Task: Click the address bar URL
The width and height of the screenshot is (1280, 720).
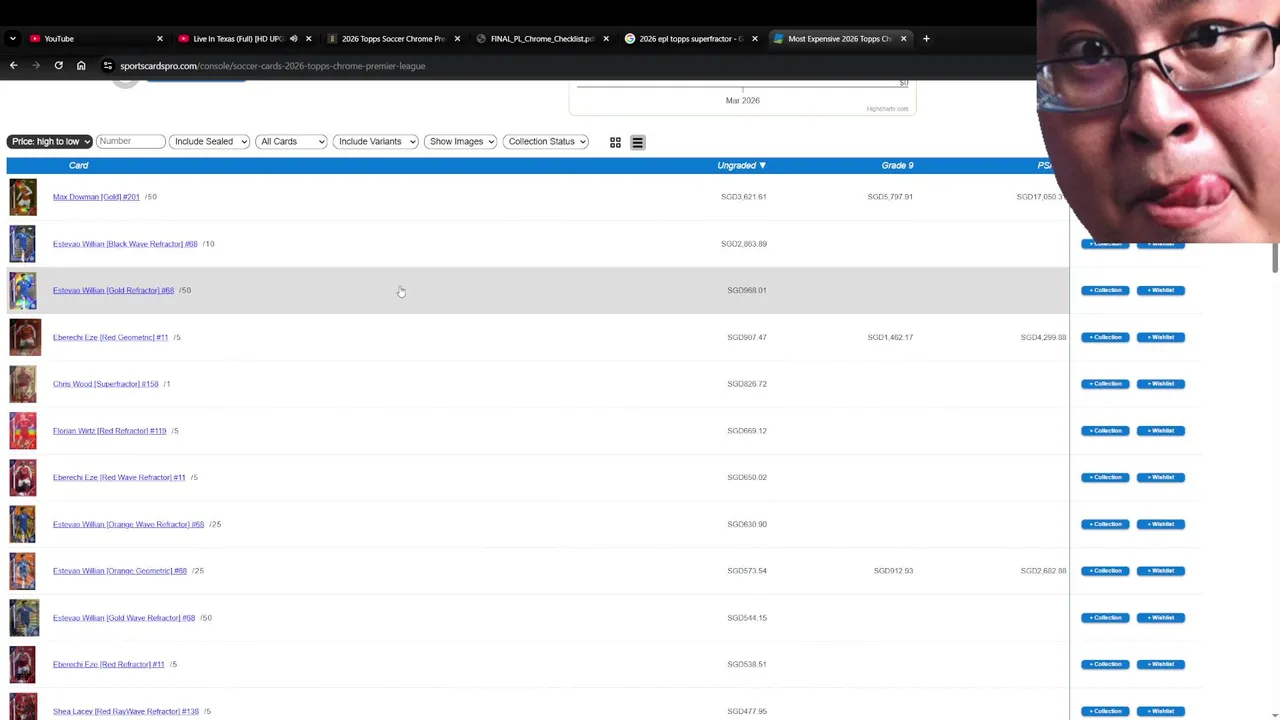Action: pos(272,66)
